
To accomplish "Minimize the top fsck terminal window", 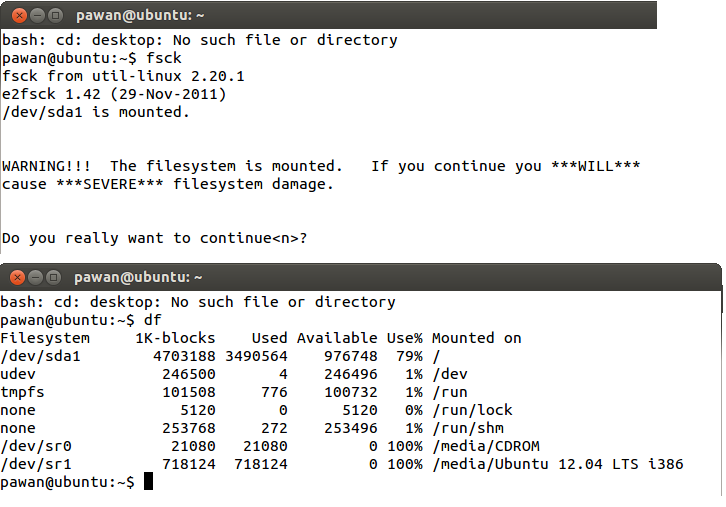I will click(35, 15).
